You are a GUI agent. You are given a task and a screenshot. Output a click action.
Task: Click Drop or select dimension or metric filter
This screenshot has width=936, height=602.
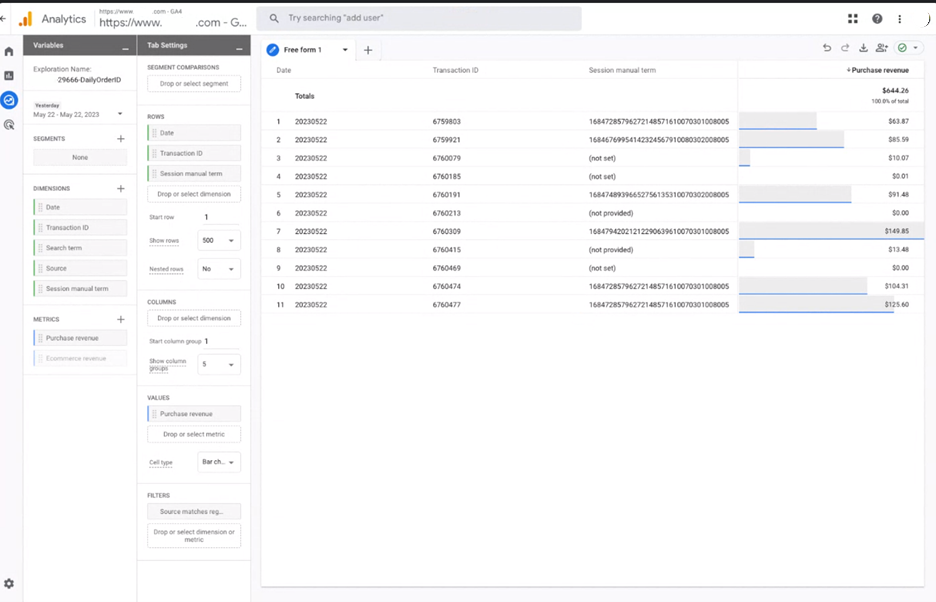coord(194,536)
